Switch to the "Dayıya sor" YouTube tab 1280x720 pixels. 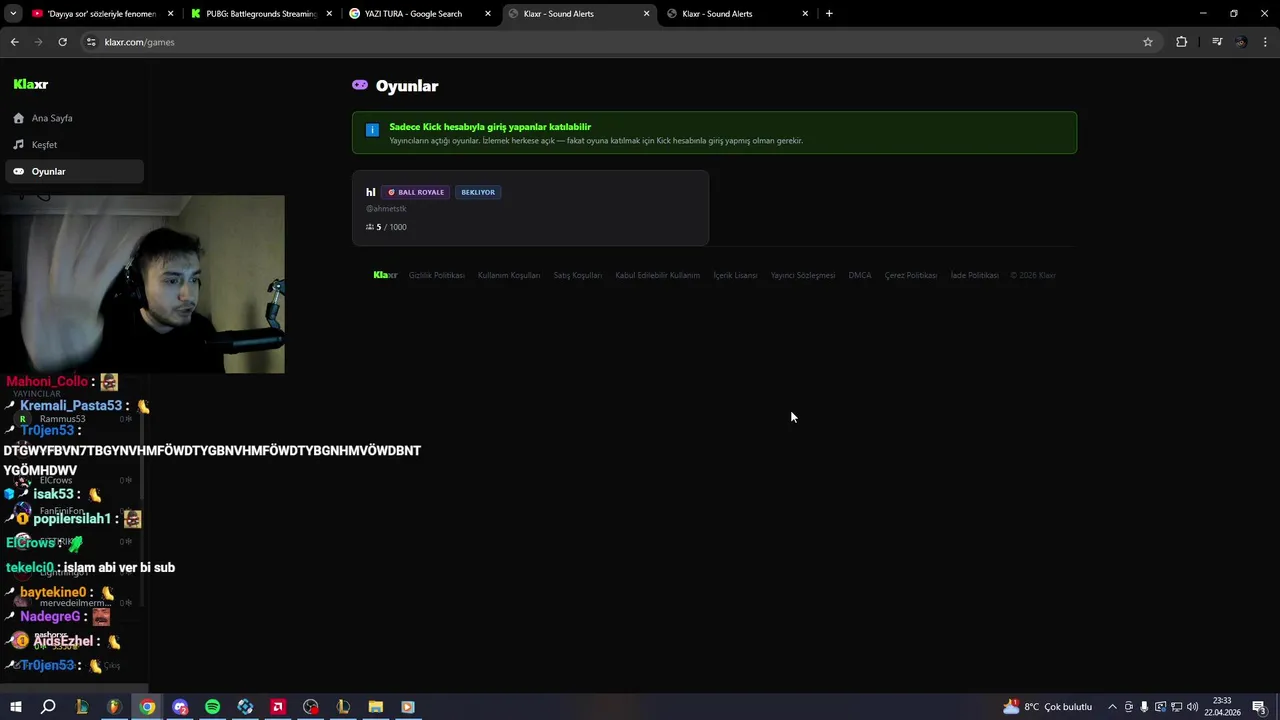pos(103,14)
